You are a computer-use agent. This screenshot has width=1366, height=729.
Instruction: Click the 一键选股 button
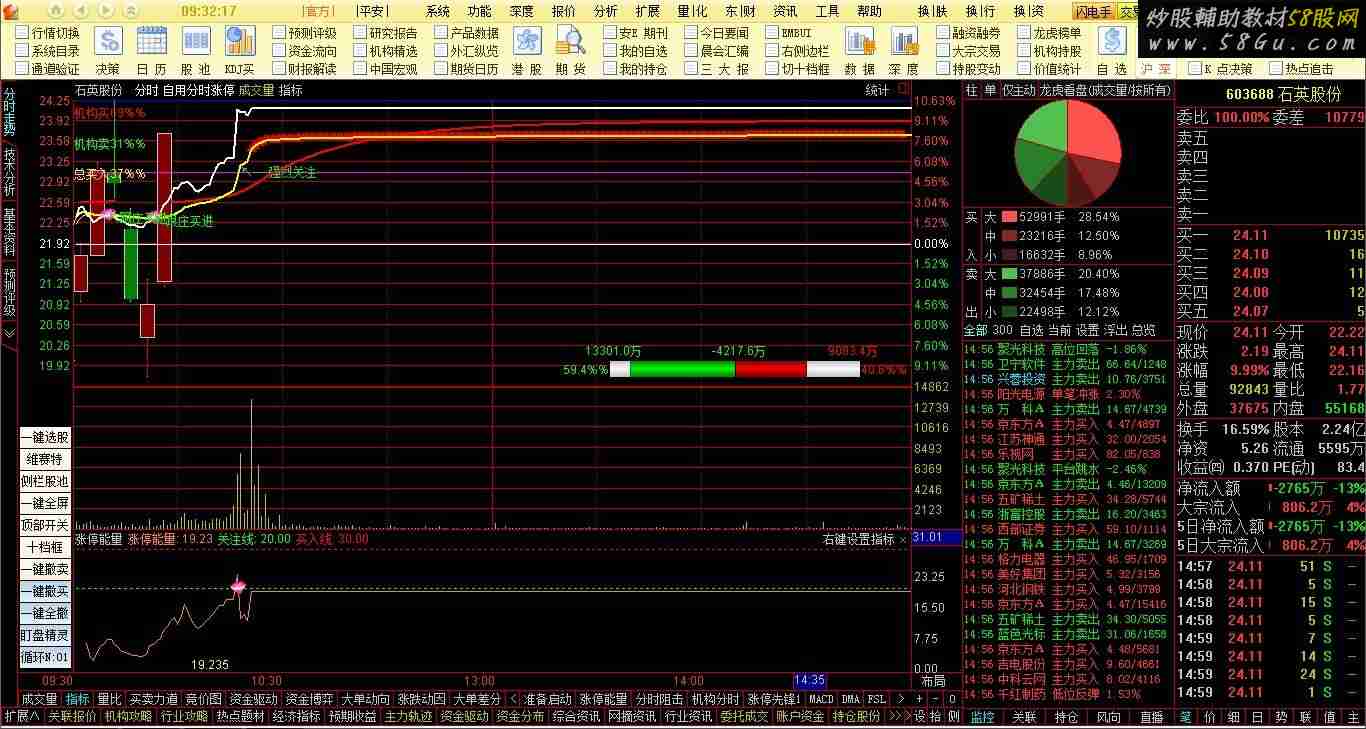(46, 437)
